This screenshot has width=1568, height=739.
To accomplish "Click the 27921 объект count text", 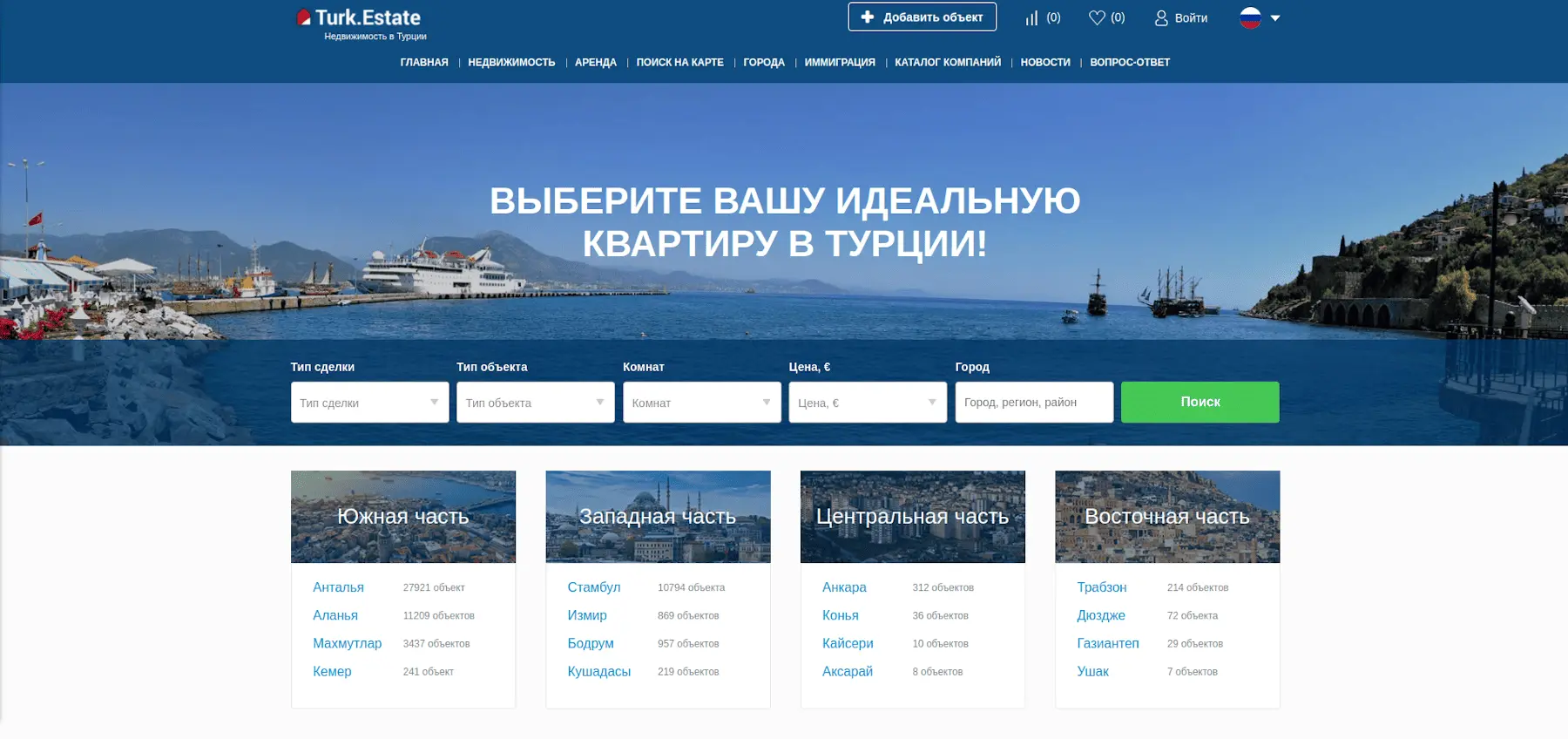I will point(434,587).
